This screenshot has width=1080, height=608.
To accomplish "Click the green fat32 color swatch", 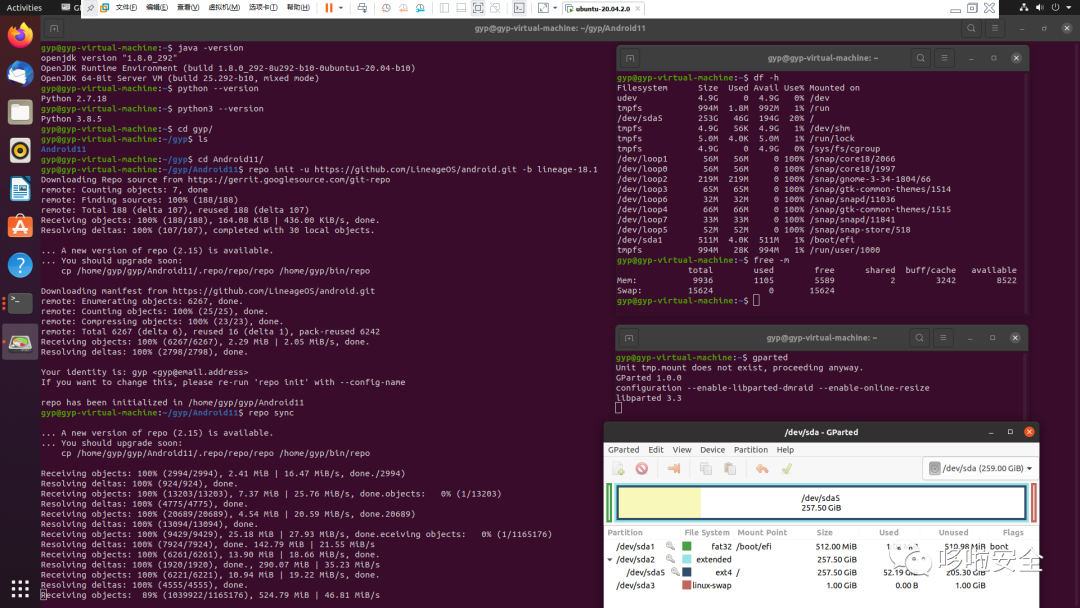I will (687, 546).
